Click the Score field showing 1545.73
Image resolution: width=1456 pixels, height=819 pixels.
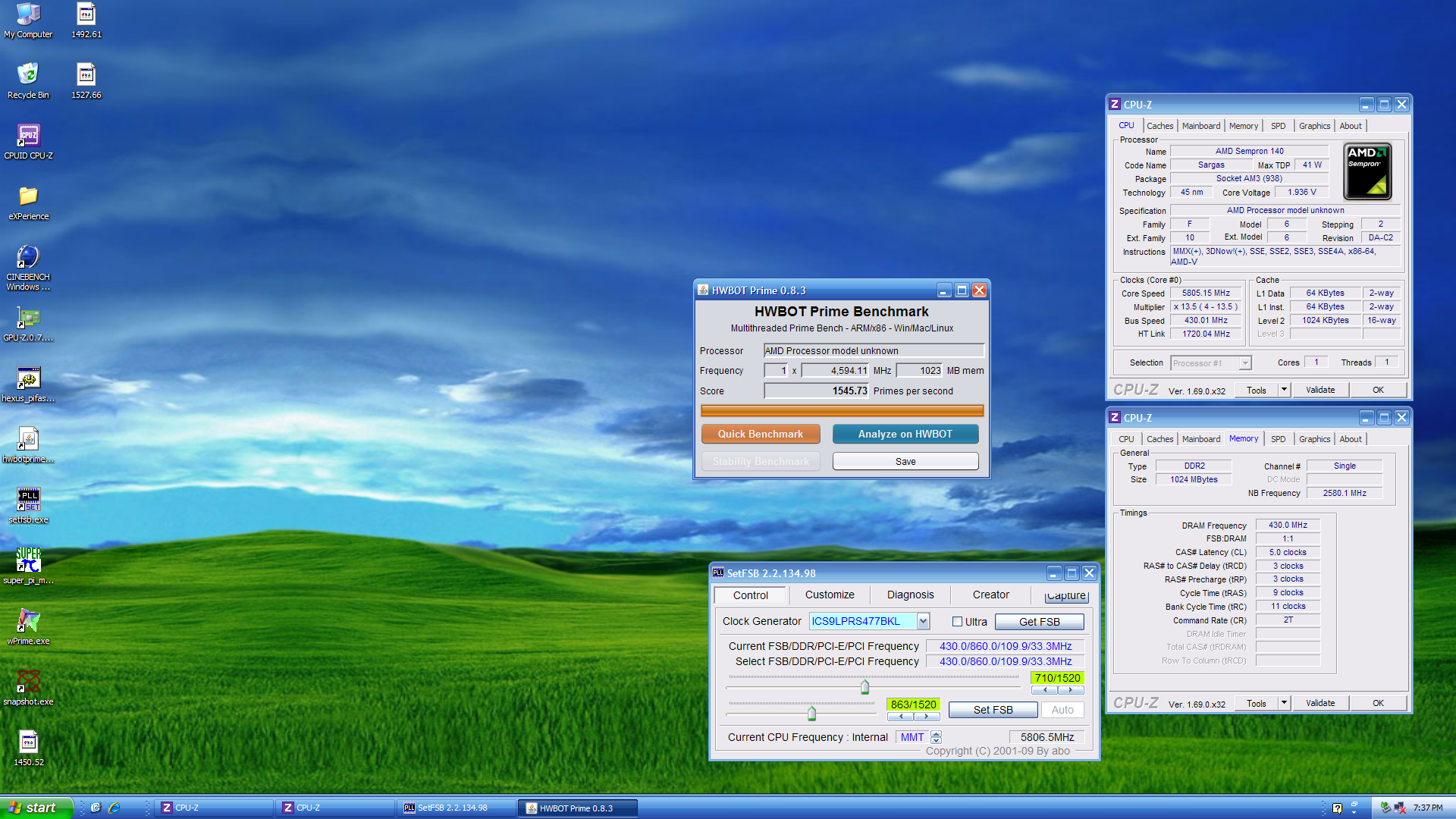point(816,391)
